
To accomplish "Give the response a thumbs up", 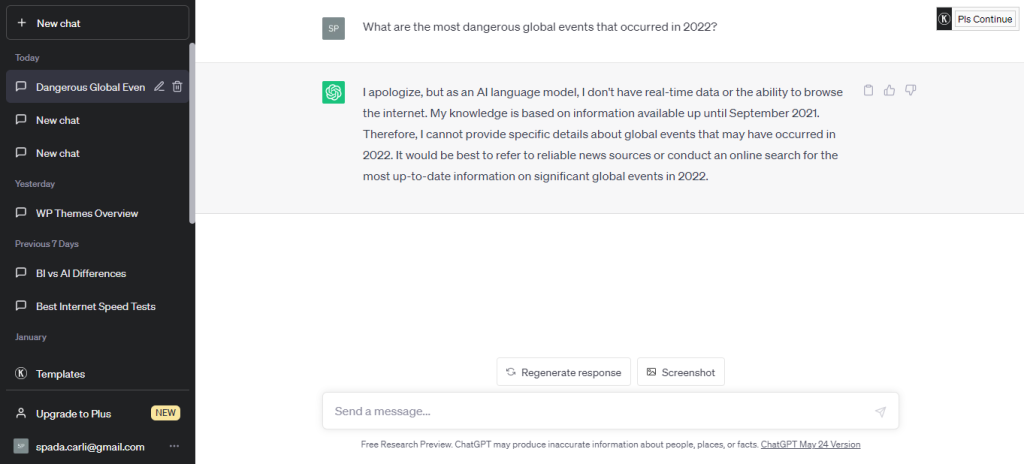I will tap(889, 90).
